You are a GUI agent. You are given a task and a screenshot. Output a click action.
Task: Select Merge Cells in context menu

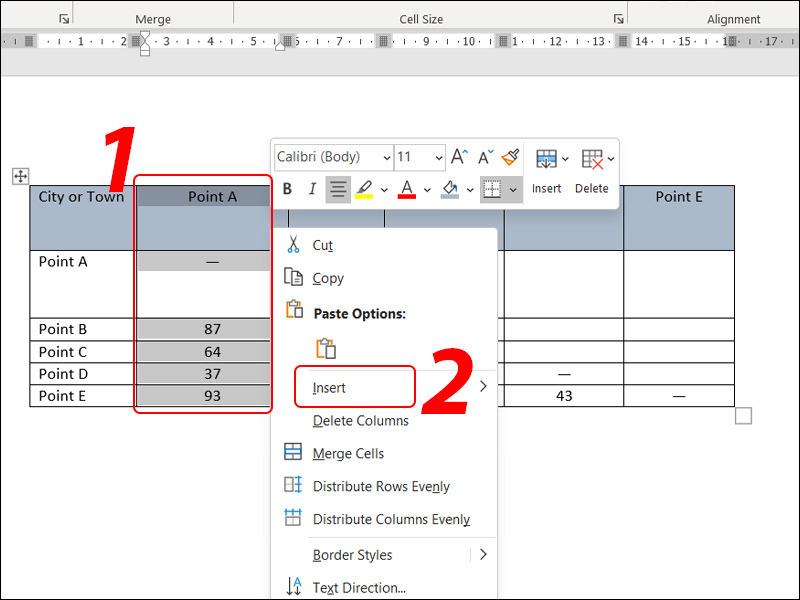click(348, 454)
